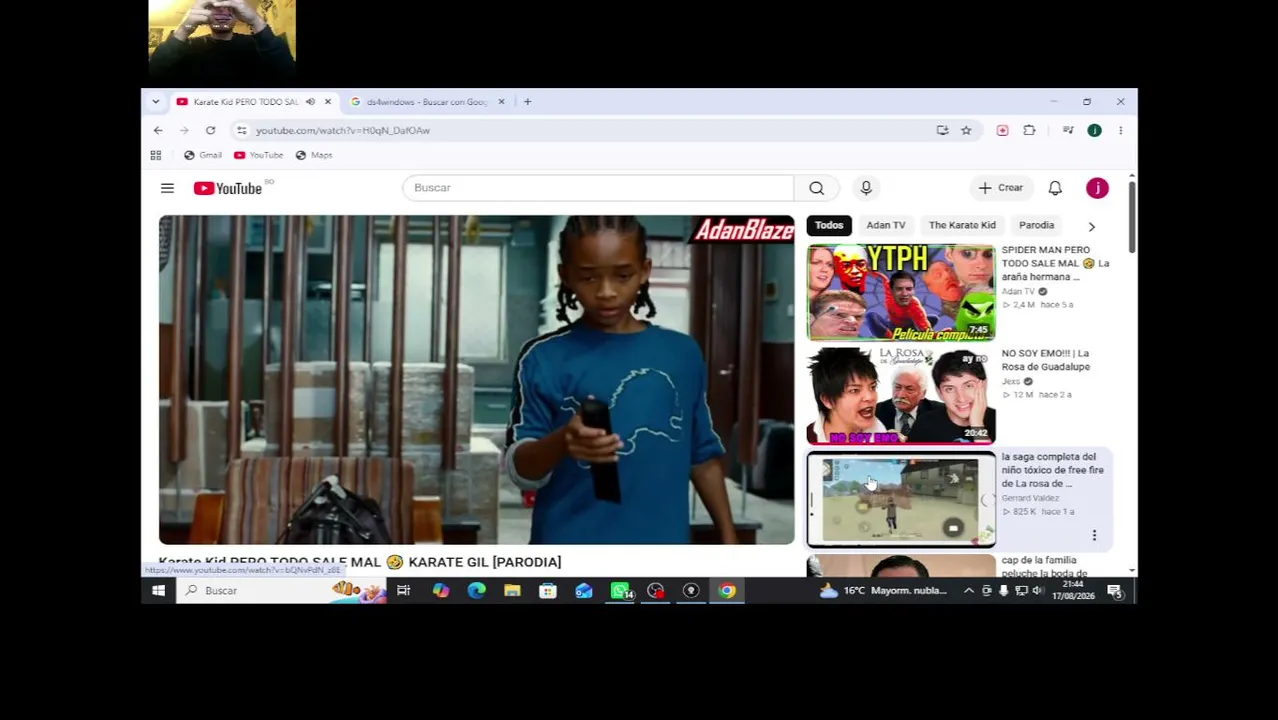Click the address bar URL youtube.com/watch

click(x=343, y=130)
